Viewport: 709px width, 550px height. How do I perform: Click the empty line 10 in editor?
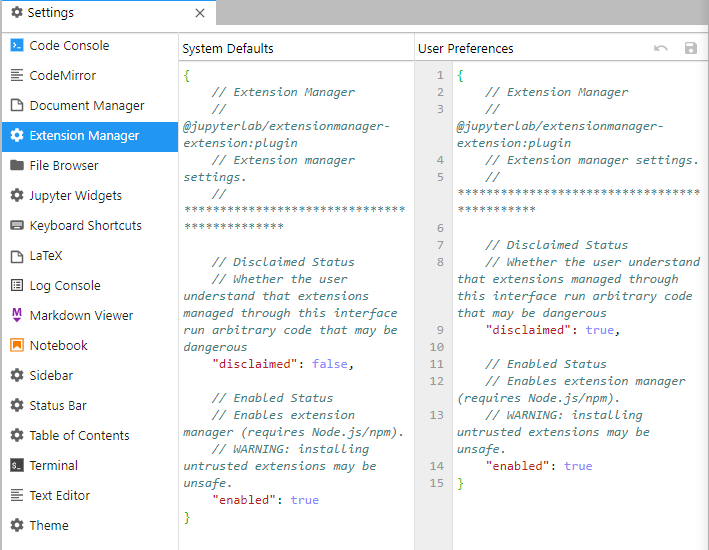579,347
